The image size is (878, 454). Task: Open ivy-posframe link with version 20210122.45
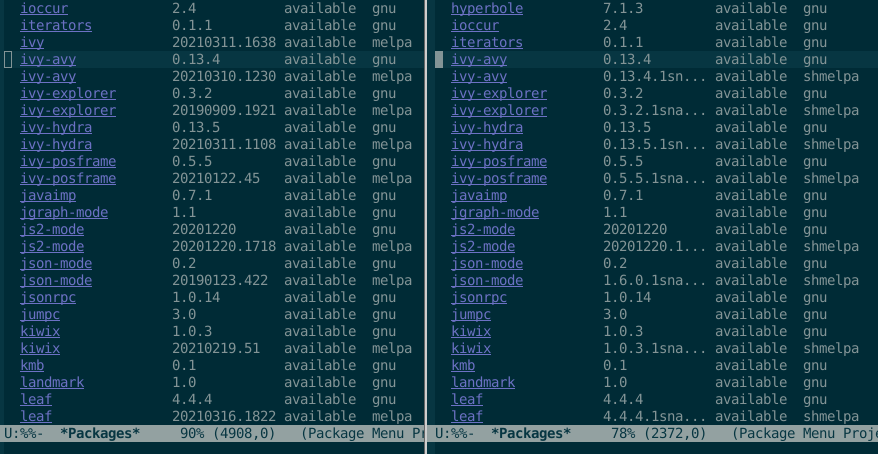coord(68,179)
